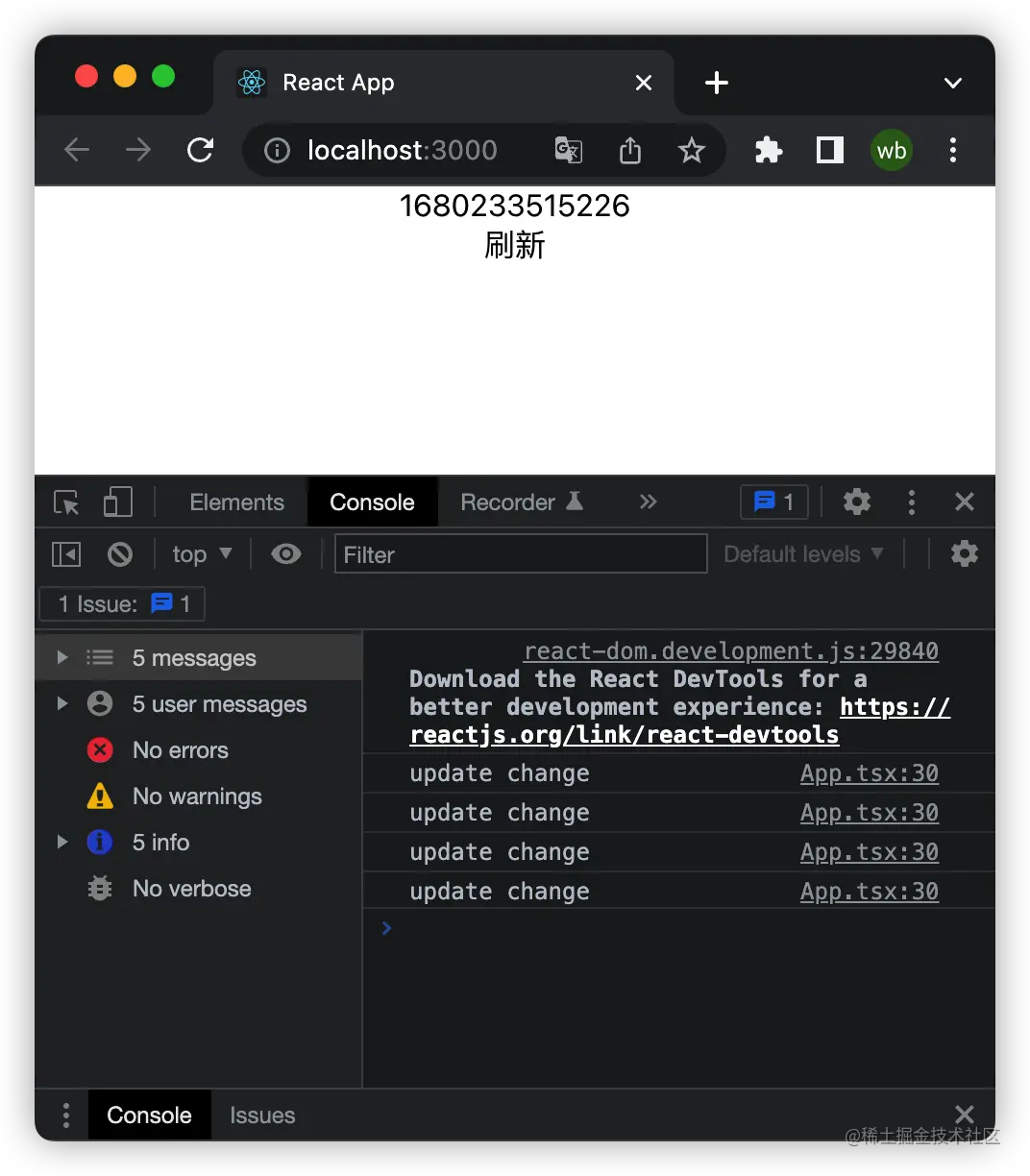Close the DevTools panel

pyautogui.click(x=965, y=502)
